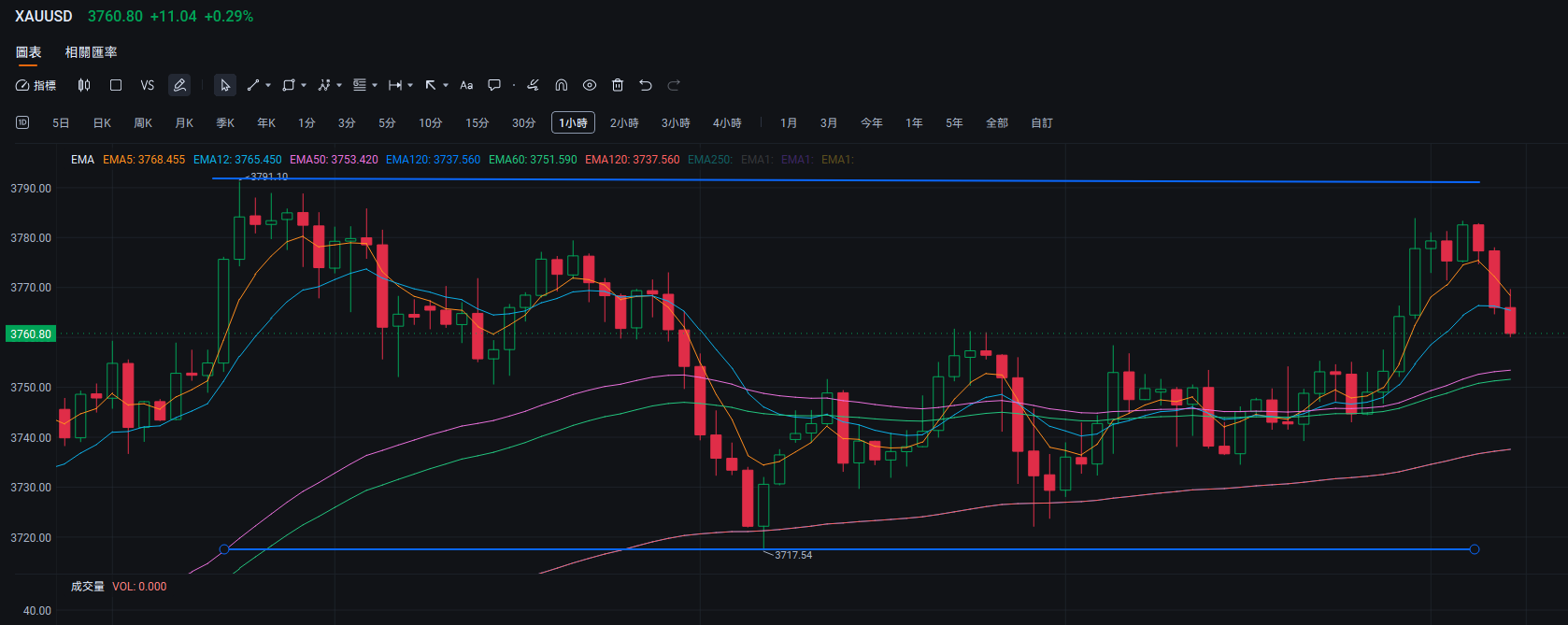Click the VS compare button
This screenshot has width=1568, height=625.
(147, 85)
